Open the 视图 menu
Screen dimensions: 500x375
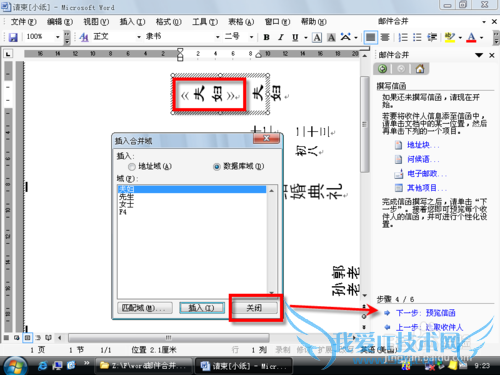pyautogui.click(x=96, y=22)
